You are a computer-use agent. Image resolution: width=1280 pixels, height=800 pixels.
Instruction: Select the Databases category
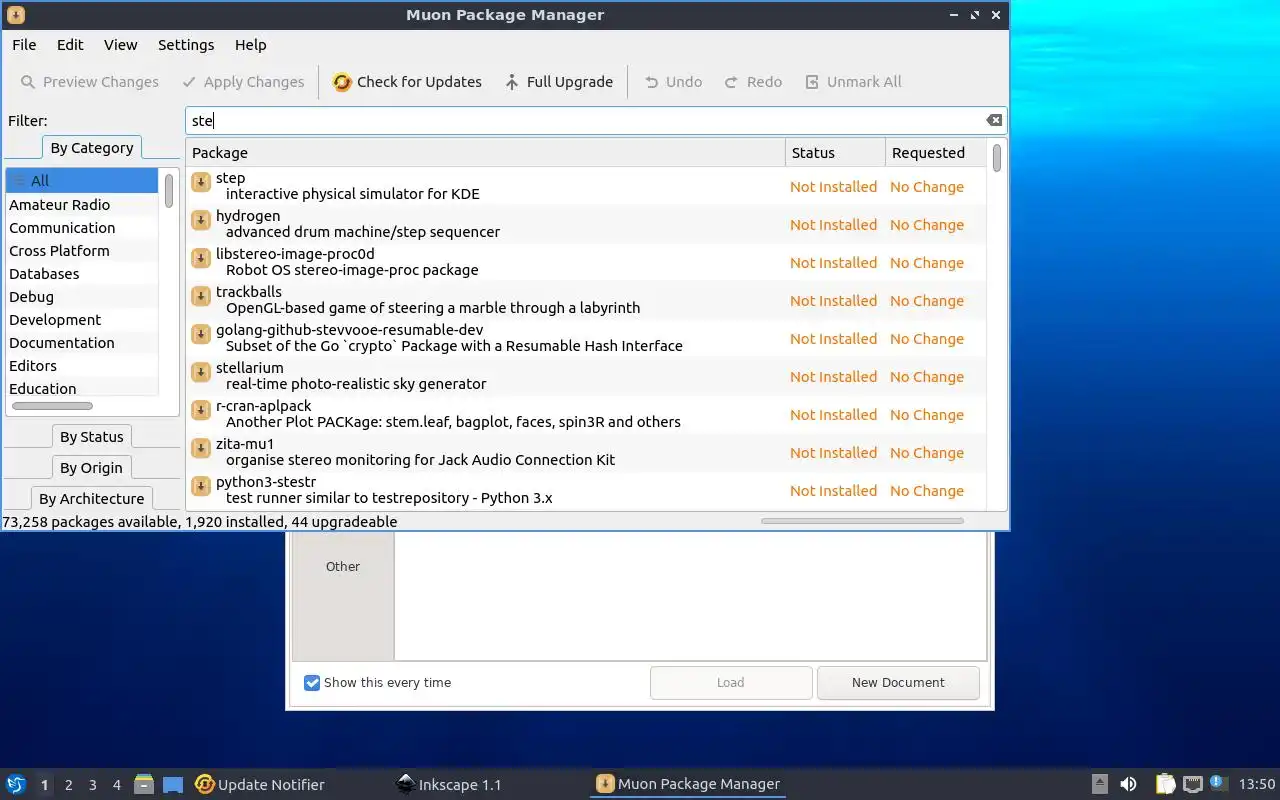[x=82, y=274]
